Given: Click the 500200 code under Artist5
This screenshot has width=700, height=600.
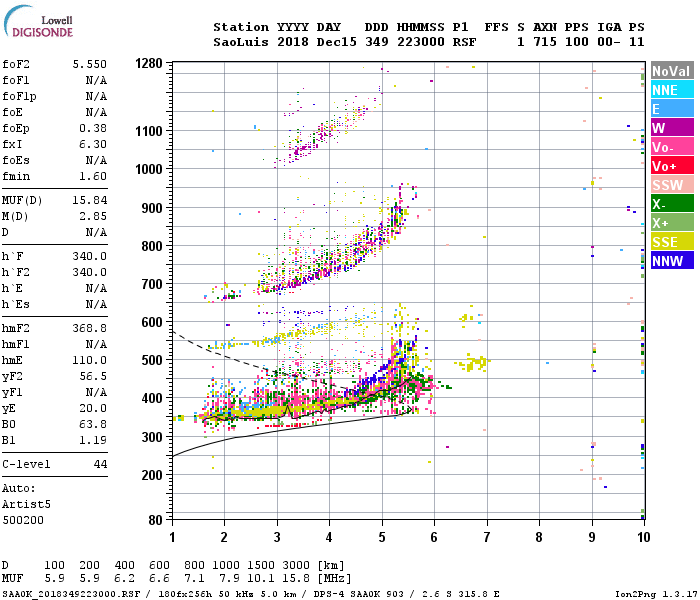Looking at the screenshot, I should click(23, 521).
